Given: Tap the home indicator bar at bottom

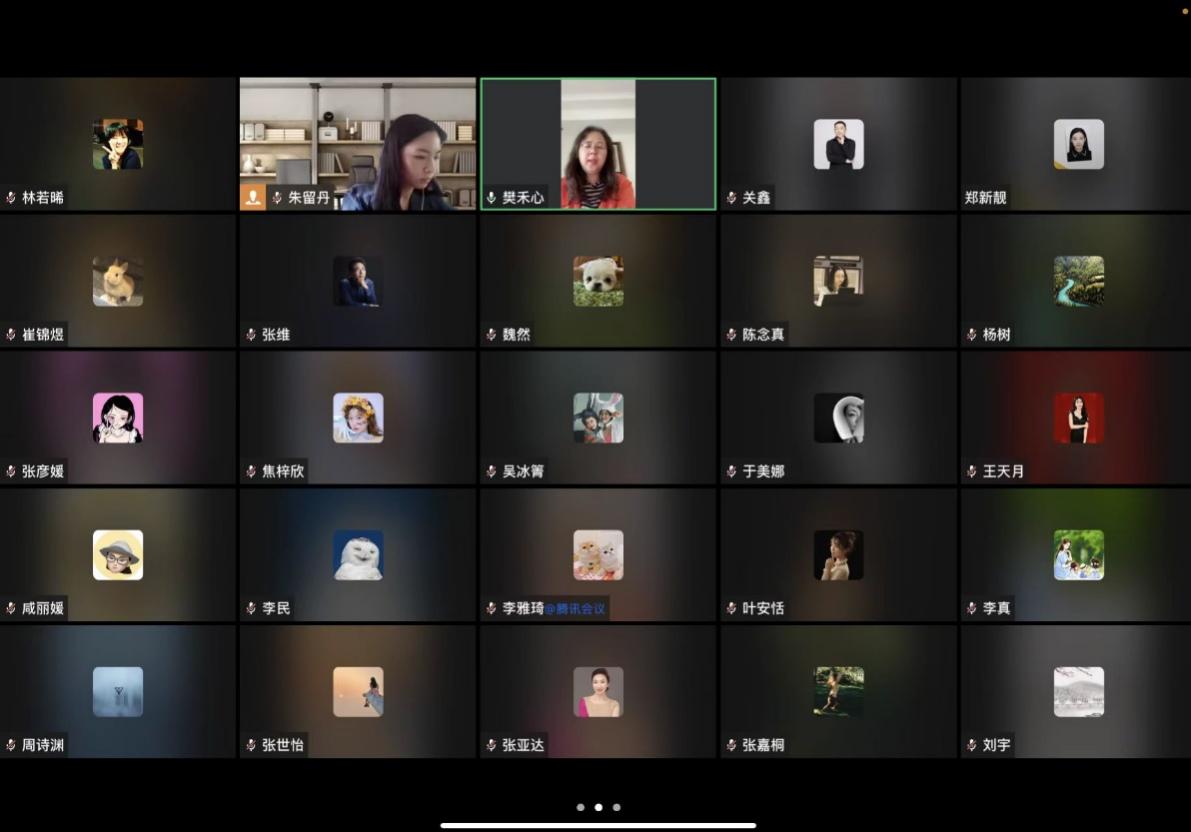Looking at the screenshot, I should point(599,825).
